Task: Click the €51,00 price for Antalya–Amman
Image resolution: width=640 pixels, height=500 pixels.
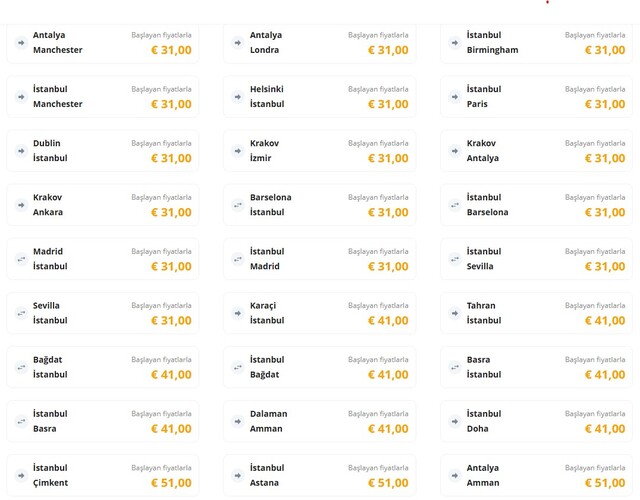Action: pyautogui.click(x=605, y=483)
